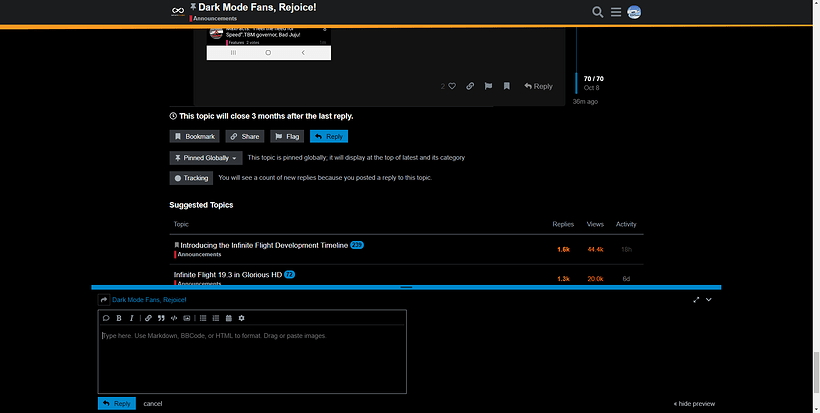Image resolution: width=820 pixels, height=413 pixels.
Task: Click the post like count 2
Action: [x=443, y=86]
